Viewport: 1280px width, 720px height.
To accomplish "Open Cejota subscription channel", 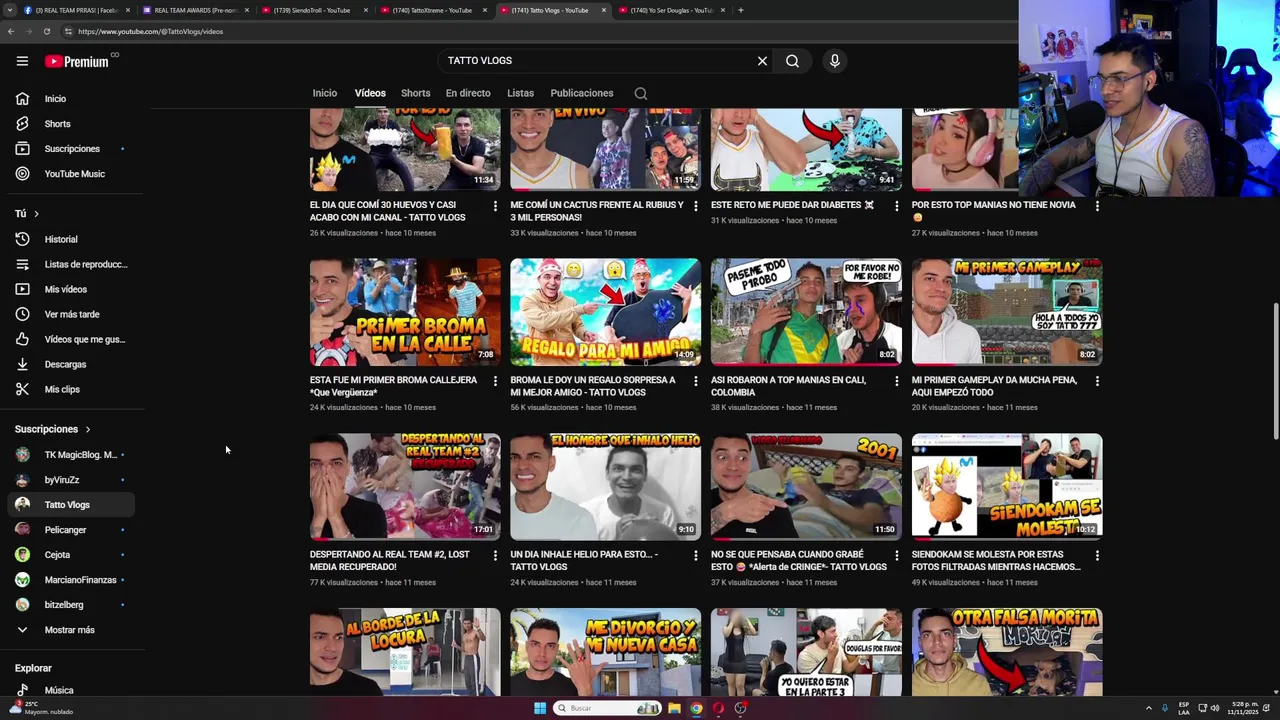I will pos(69,555).
